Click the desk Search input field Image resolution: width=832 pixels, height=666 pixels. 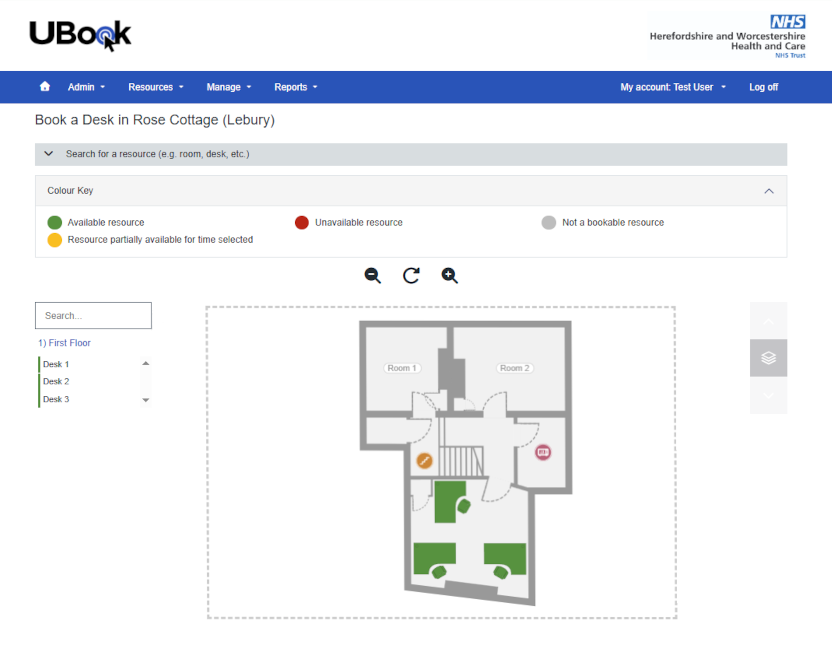[x=93, y=316]
